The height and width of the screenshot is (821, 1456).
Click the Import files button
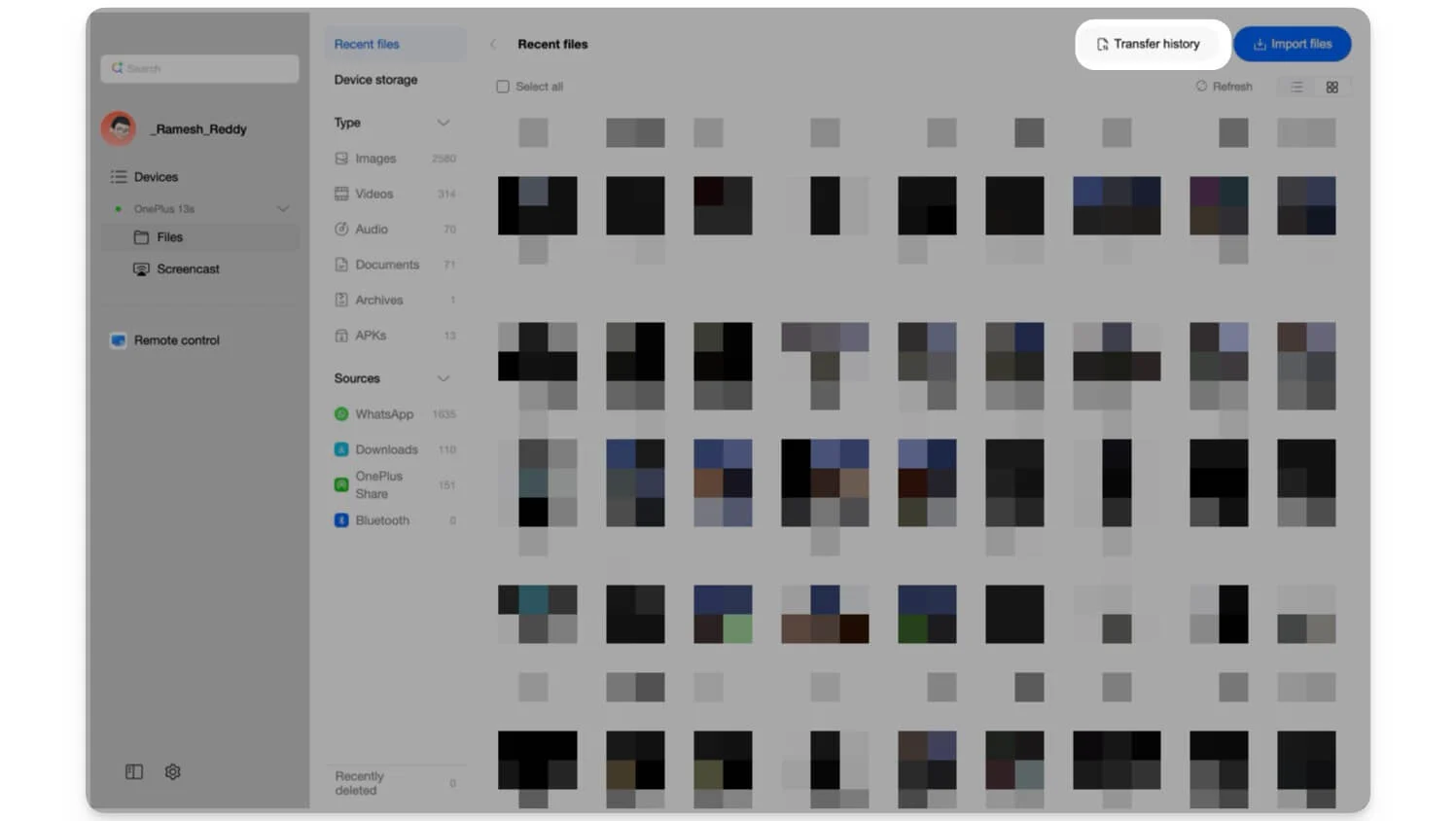(x=1292, y=43)
